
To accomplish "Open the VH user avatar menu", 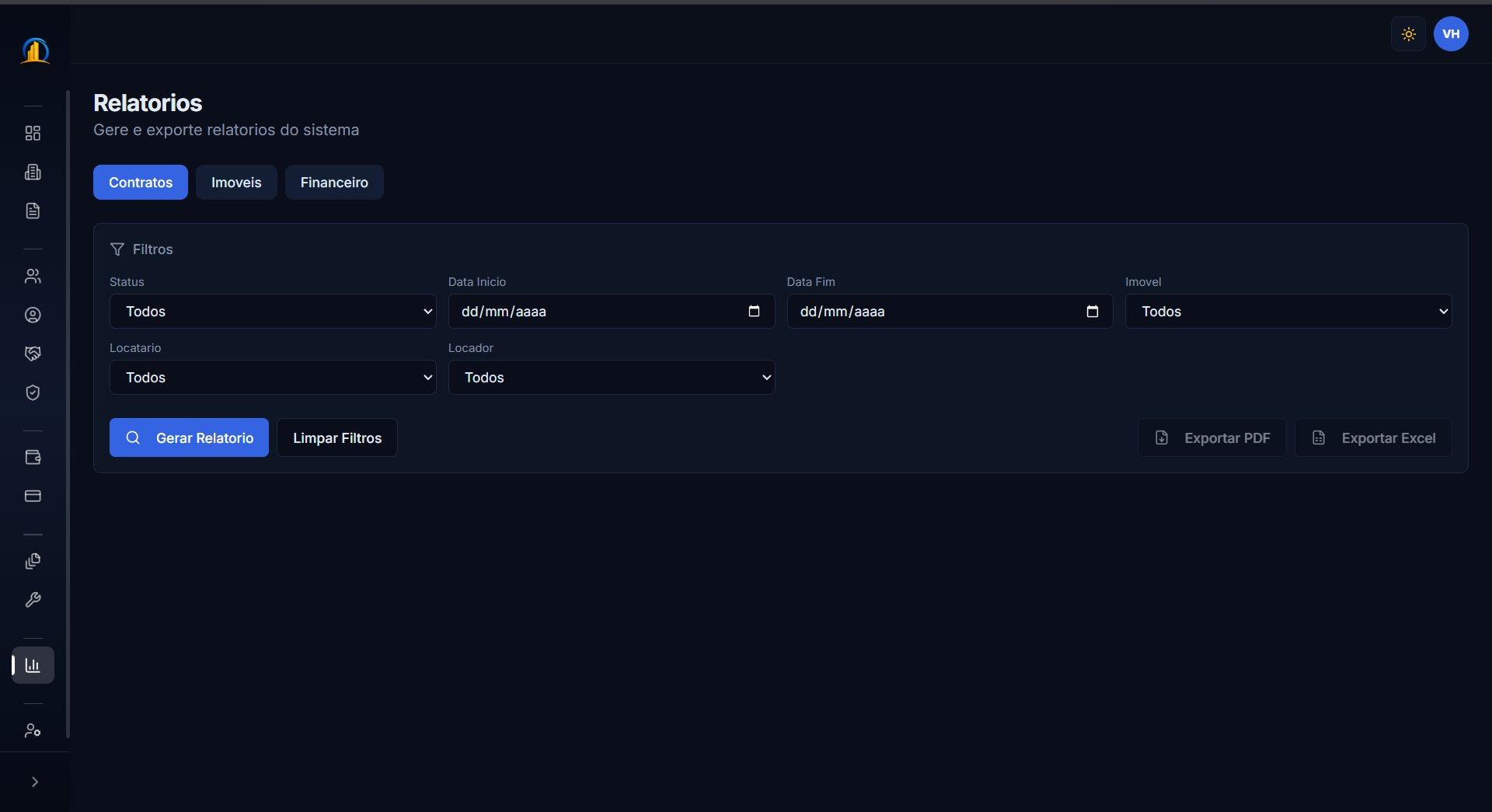I will (x=1450, y=34).
